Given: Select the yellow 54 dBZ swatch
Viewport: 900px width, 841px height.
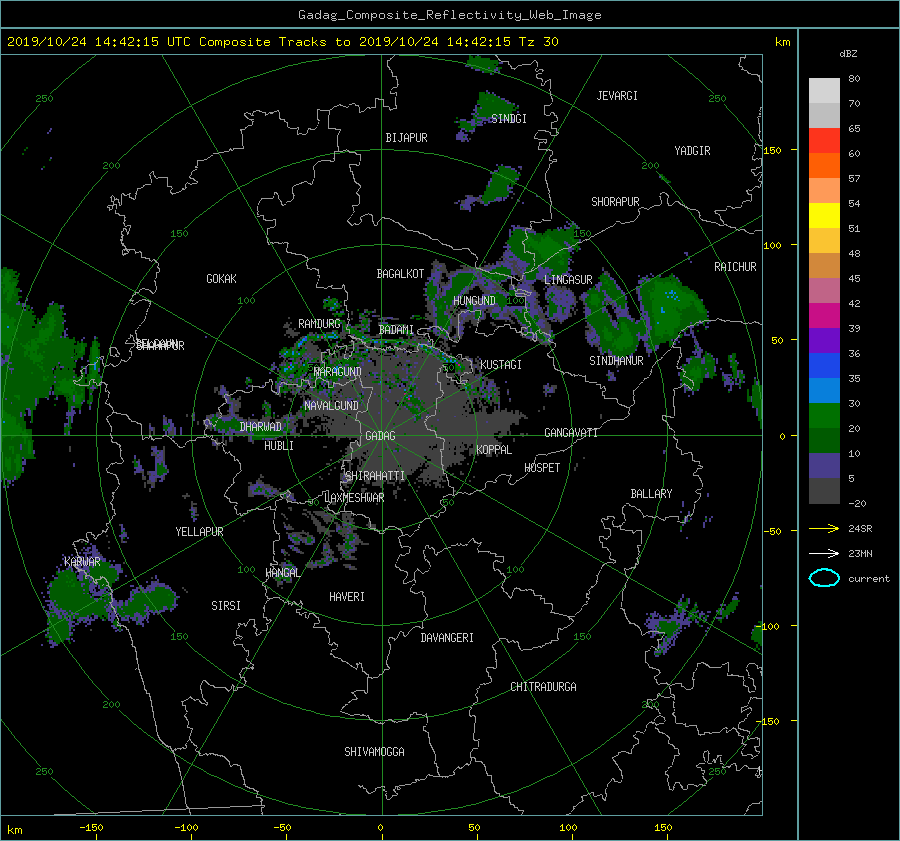Looking at the screenshot, I should [824, 215].
